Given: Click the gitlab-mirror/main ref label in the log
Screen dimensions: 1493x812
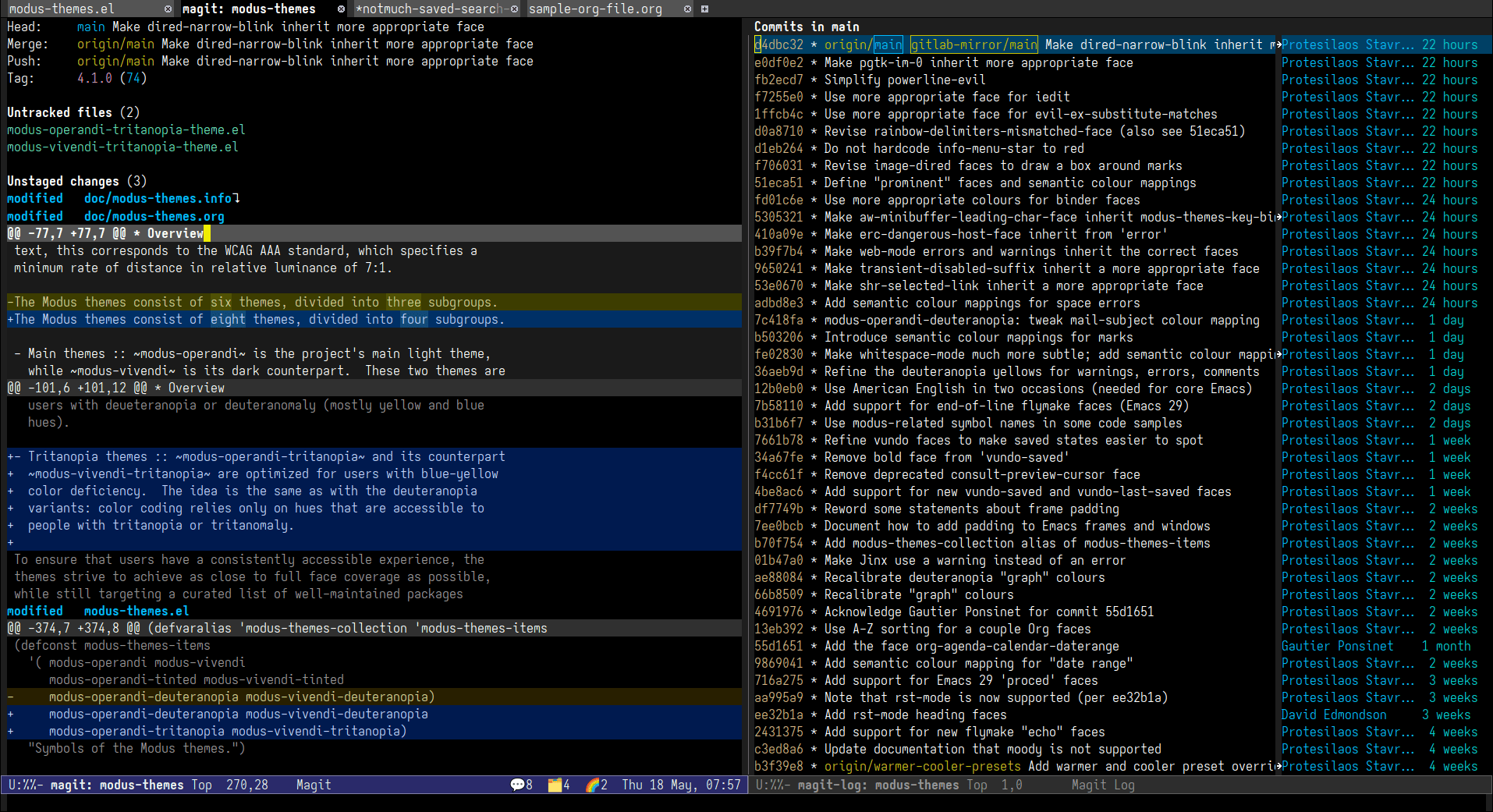Looking at the screenshot, I should 973,44.
